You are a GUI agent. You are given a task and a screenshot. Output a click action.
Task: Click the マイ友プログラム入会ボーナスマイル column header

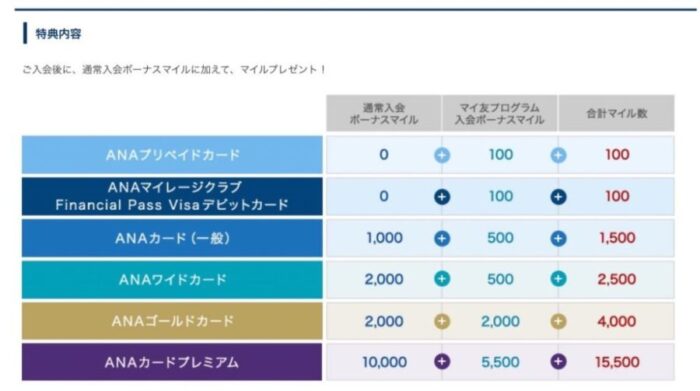(x=500, y=113)
